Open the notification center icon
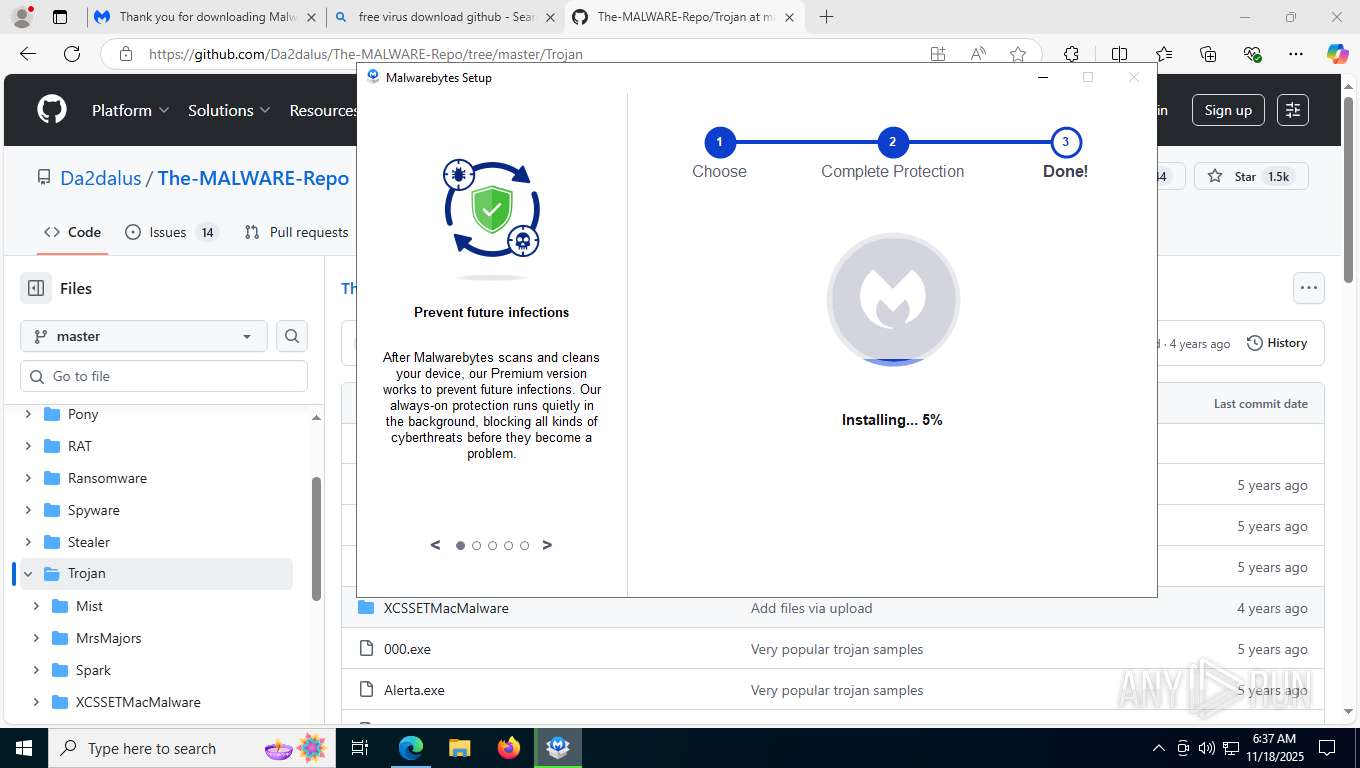Image resolution: width=1360 pixels, height=768 pixels. tap(1328, 748)
